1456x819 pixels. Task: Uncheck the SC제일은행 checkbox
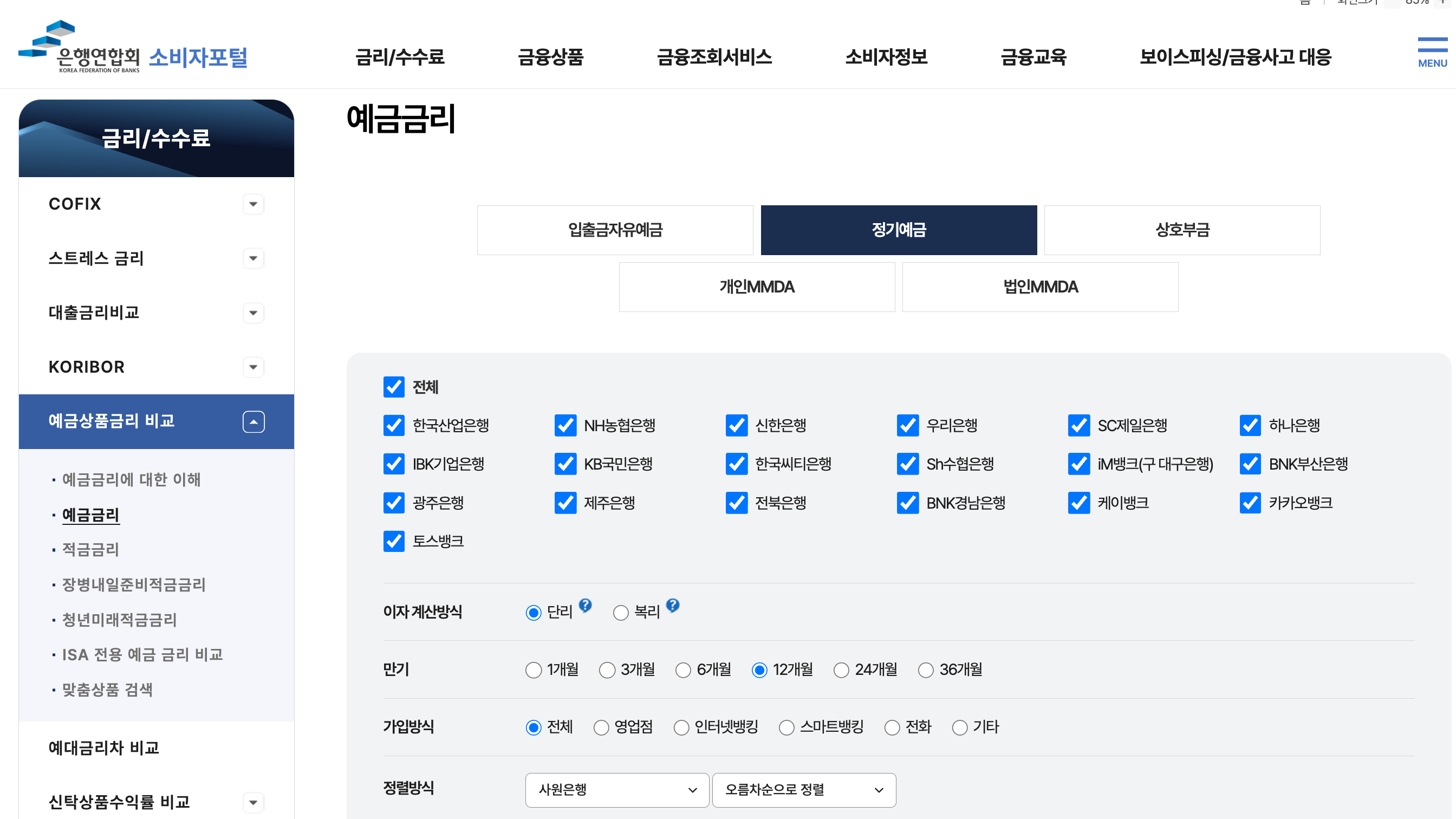coord(1079,426)
